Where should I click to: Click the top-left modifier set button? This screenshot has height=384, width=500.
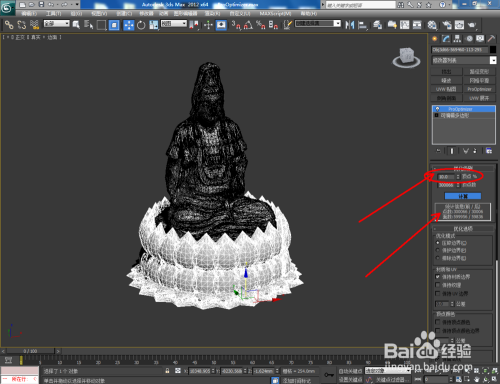click(x=446, y=71)
